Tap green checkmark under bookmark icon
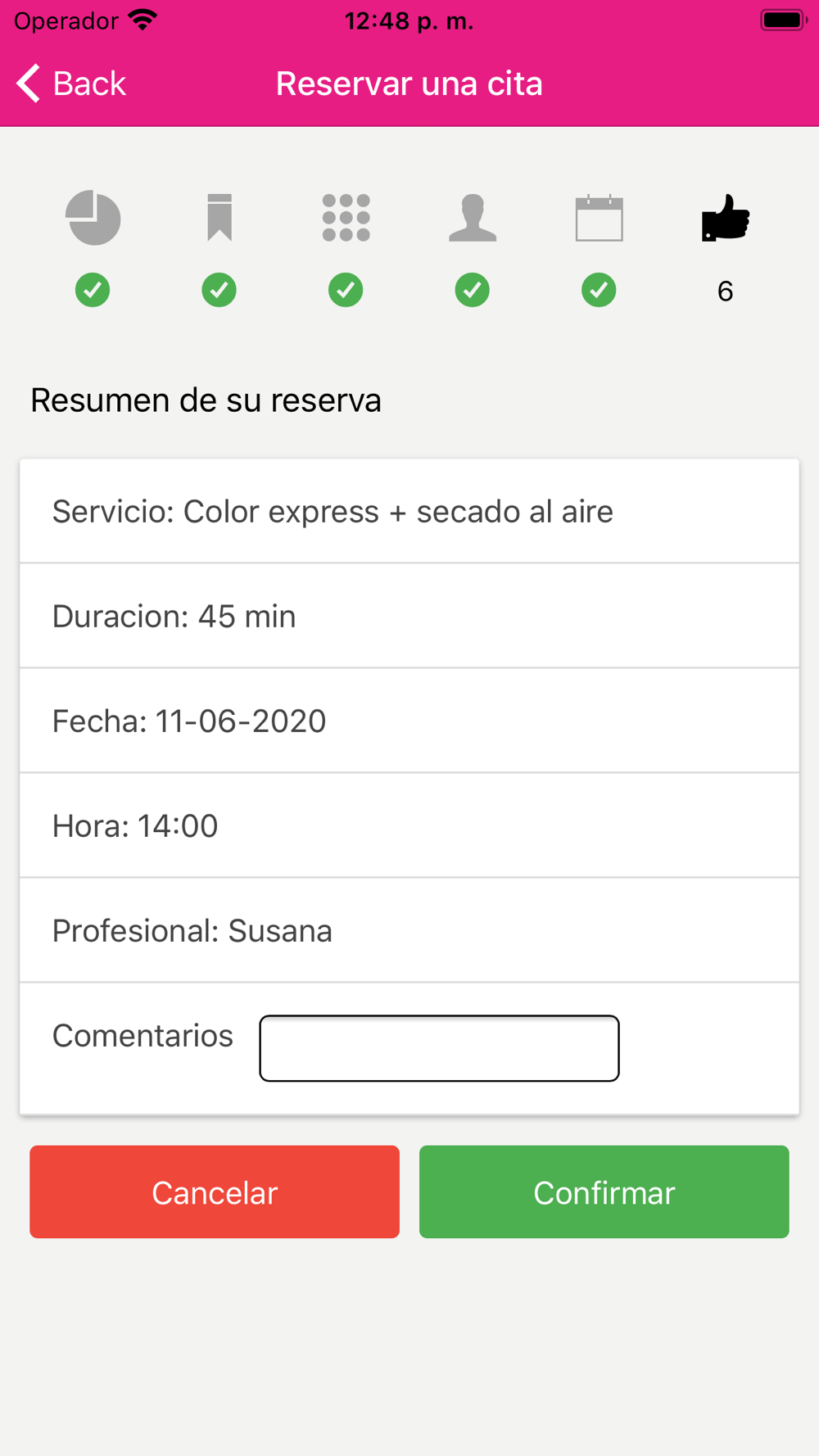Viewport: 819px width, 1456px height. tap(219, 290)
